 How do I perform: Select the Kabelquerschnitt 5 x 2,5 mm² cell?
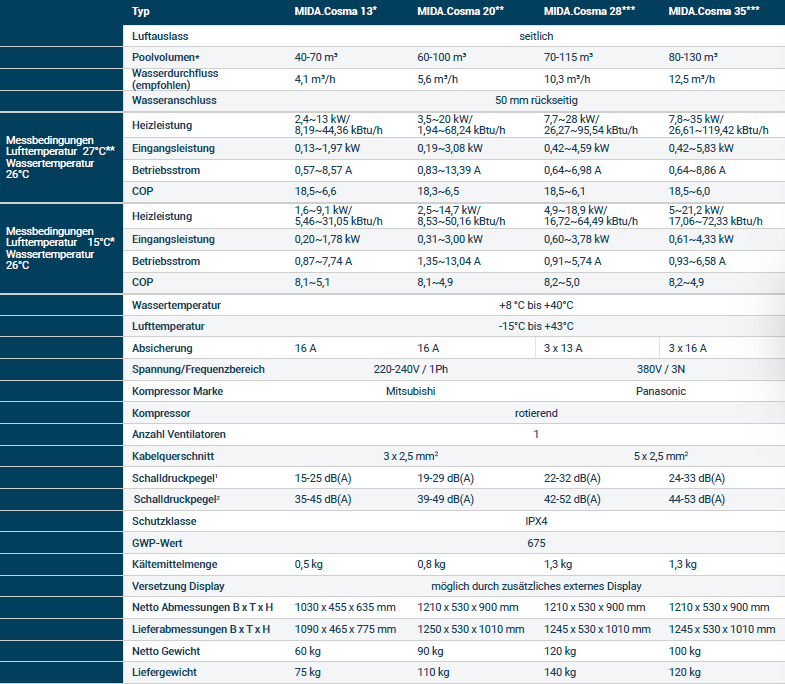pyautogui.click(x=661, y=456)
